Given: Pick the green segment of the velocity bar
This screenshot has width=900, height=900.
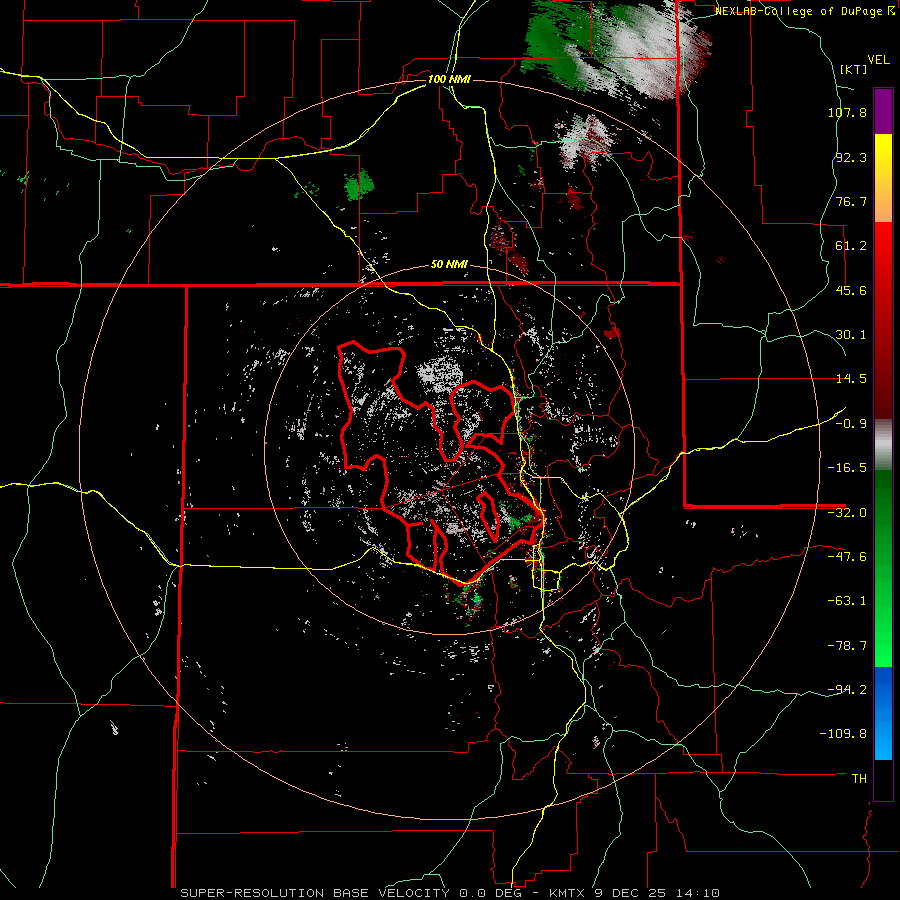Looking at the screenshot, I should [883, 568].
